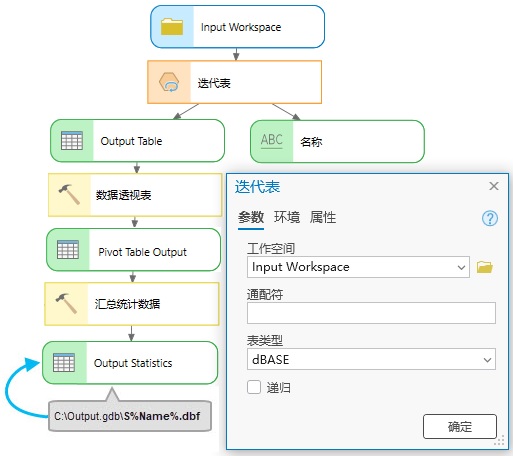Close the 迭代表 dialog
Screen dimensions: 513x456
click(494, 186)
